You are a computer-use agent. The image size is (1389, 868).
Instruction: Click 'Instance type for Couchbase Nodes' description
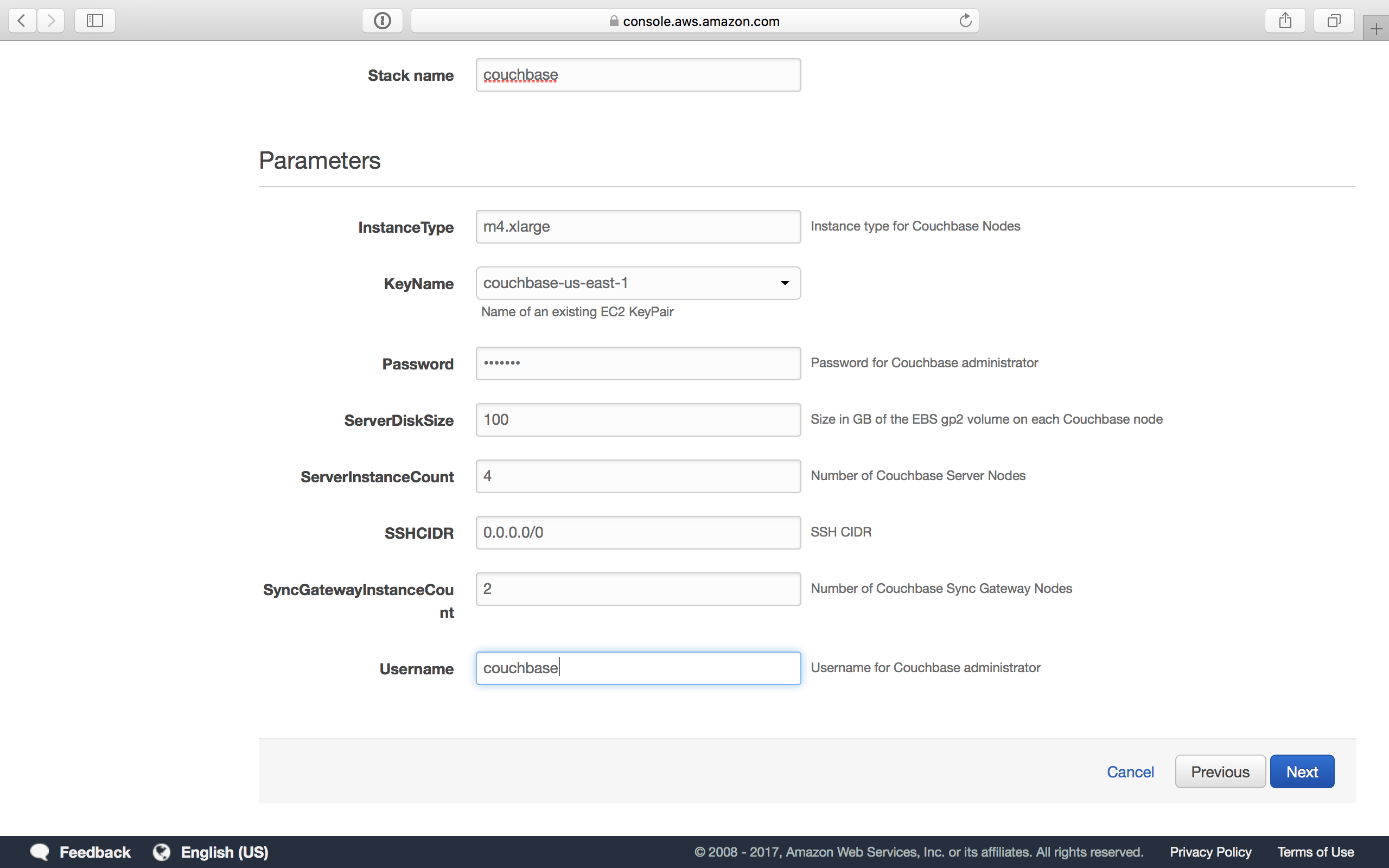915,226
